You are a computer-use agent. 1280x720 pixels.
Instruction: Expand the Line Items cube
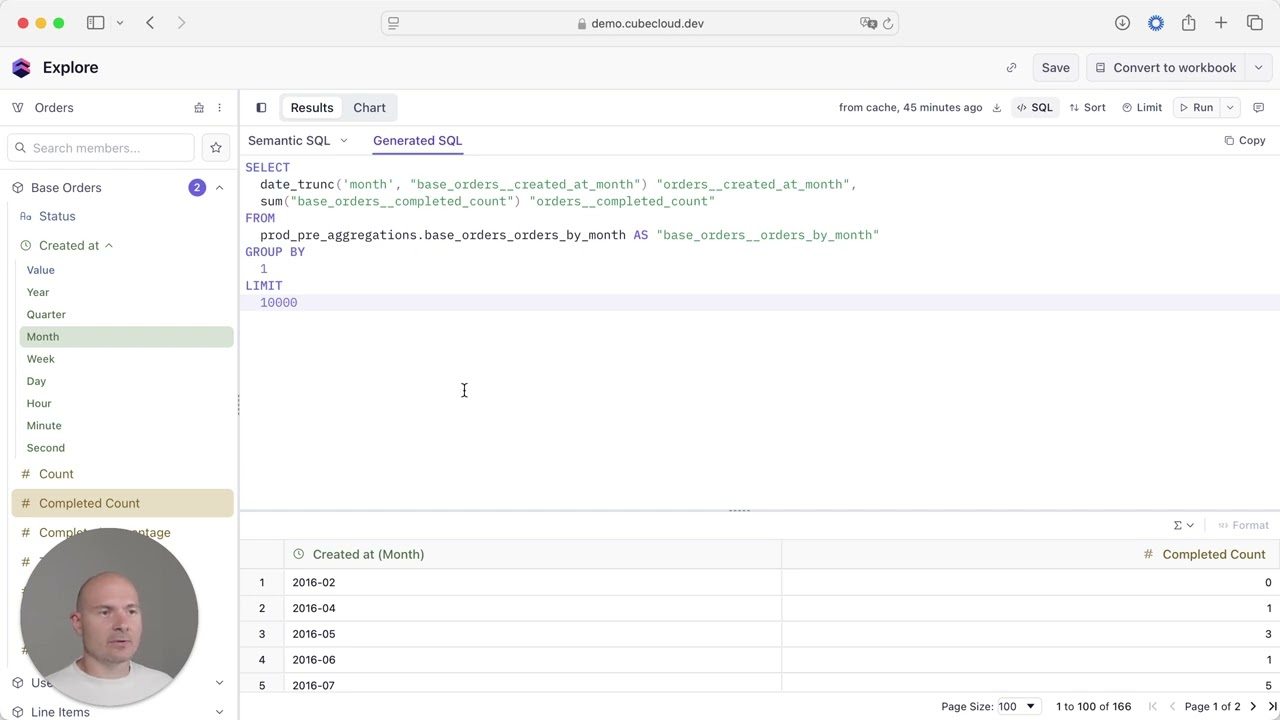[x=219, y=712]
